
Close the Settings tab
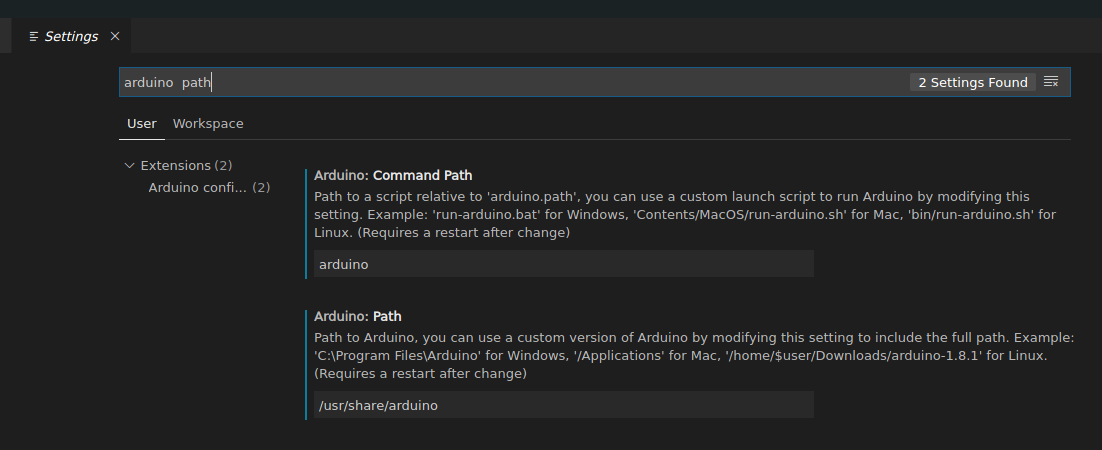(115, 37)
